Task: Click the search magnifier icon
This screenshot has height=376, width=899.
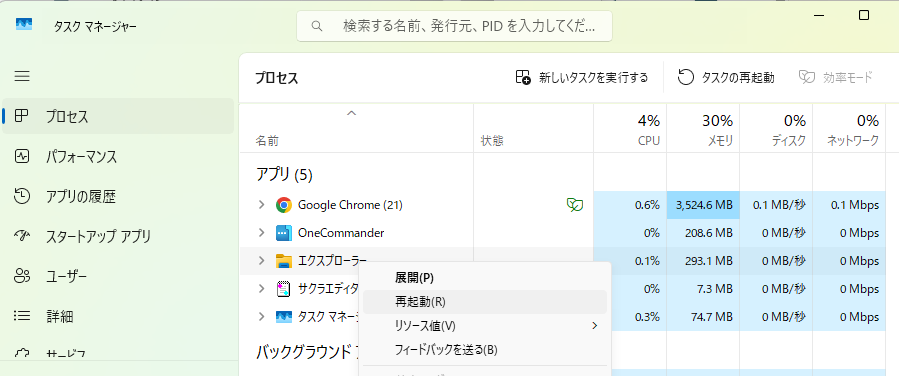Action: (315, 26)
